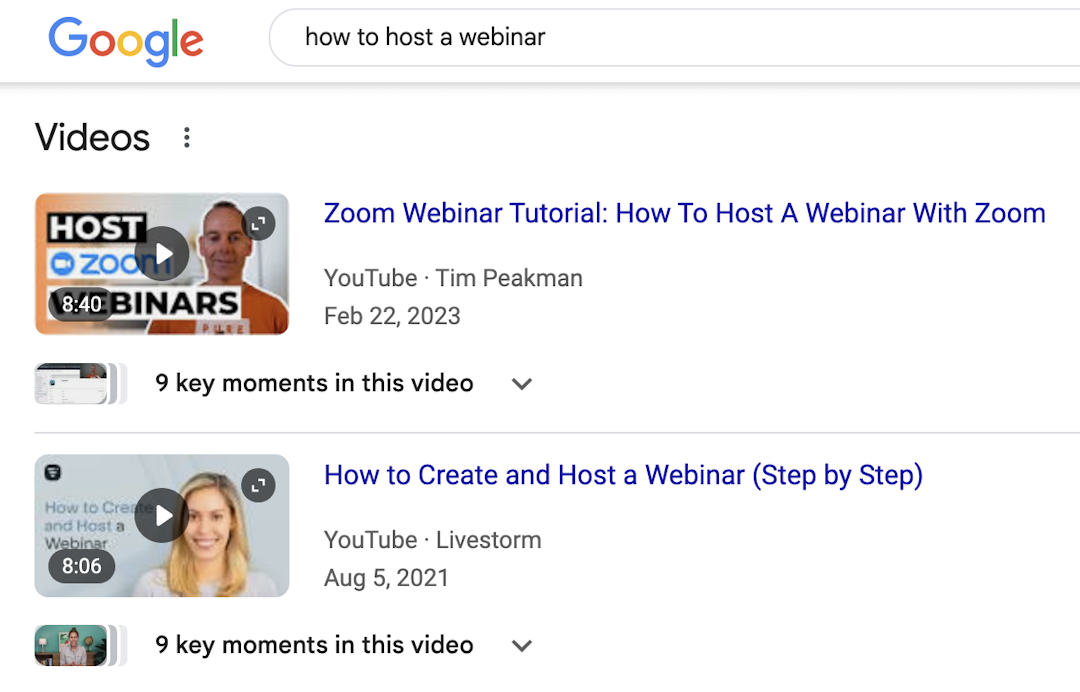This screenshot has height=692, width=1080.
Task: Click the "YouTube · Tim Peakman" source text
Action: (453, 278)
